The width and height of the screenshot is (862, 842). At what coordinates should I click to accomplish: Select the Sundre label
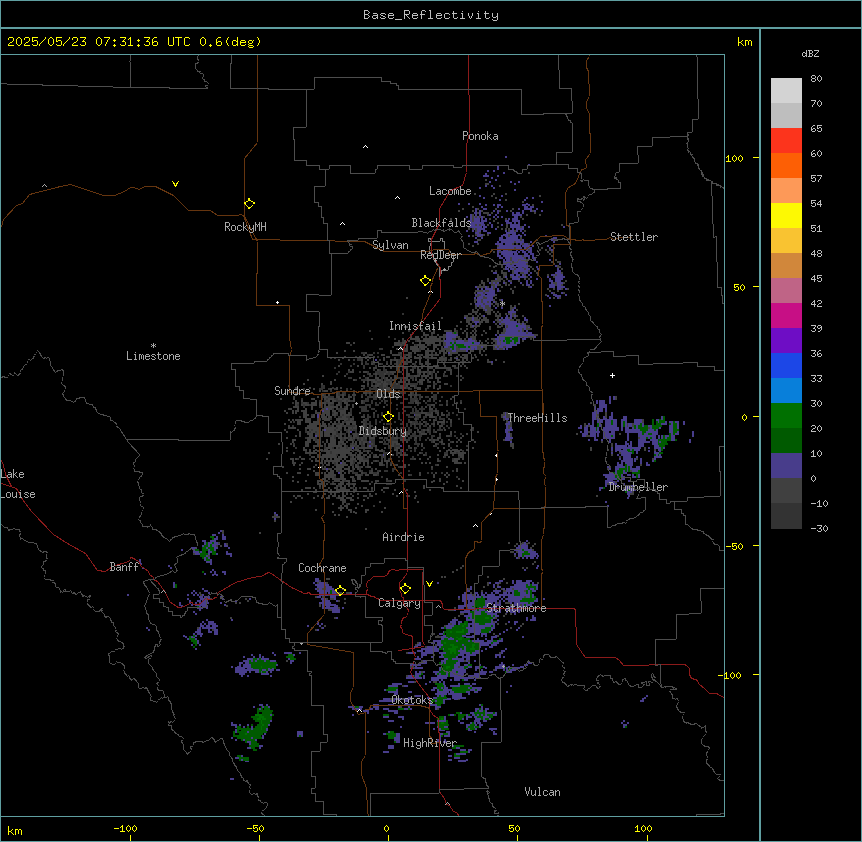(292, 391)
